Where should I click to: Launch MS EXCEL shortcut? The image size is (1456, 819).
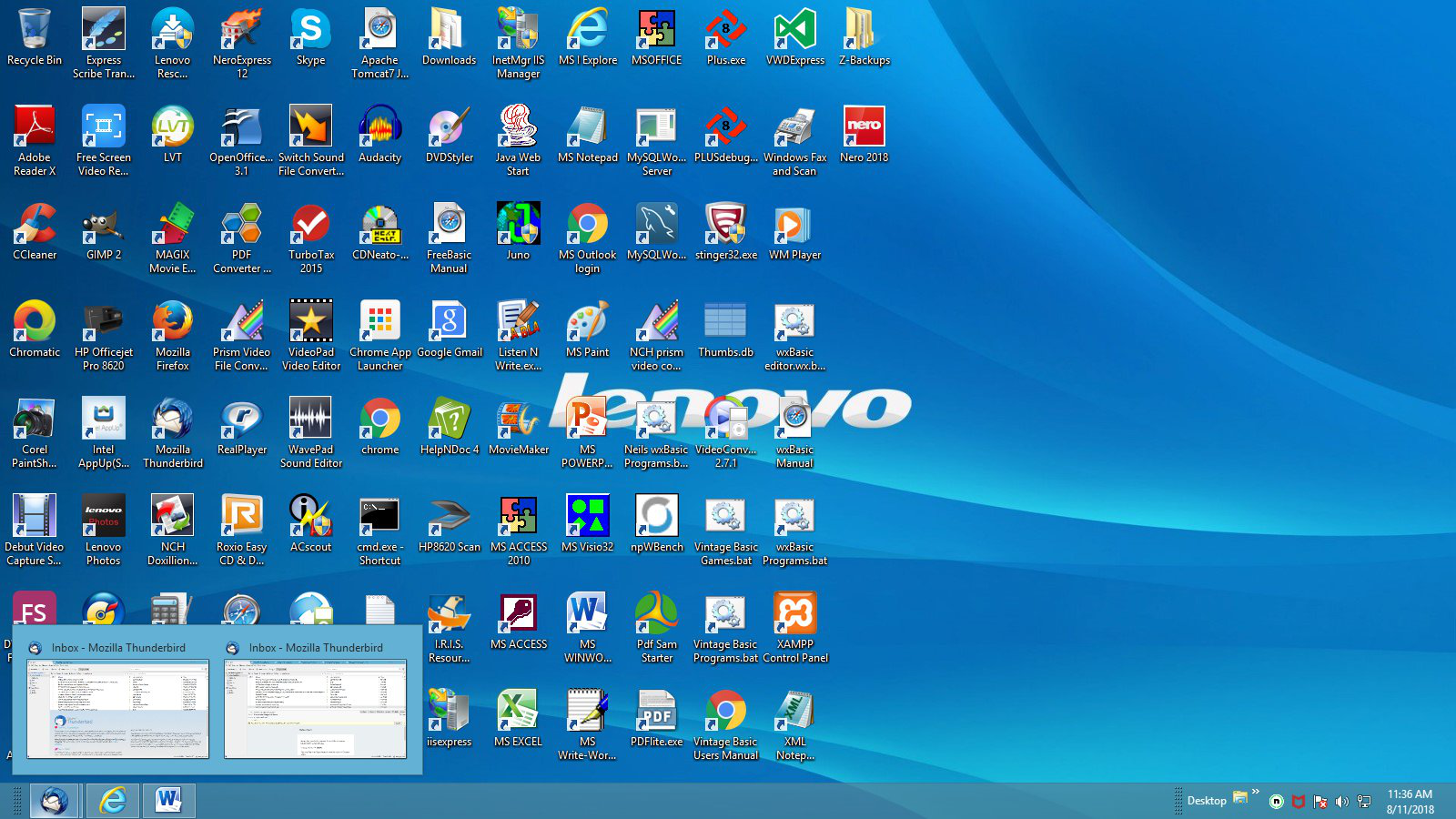[x=519, y=720]
